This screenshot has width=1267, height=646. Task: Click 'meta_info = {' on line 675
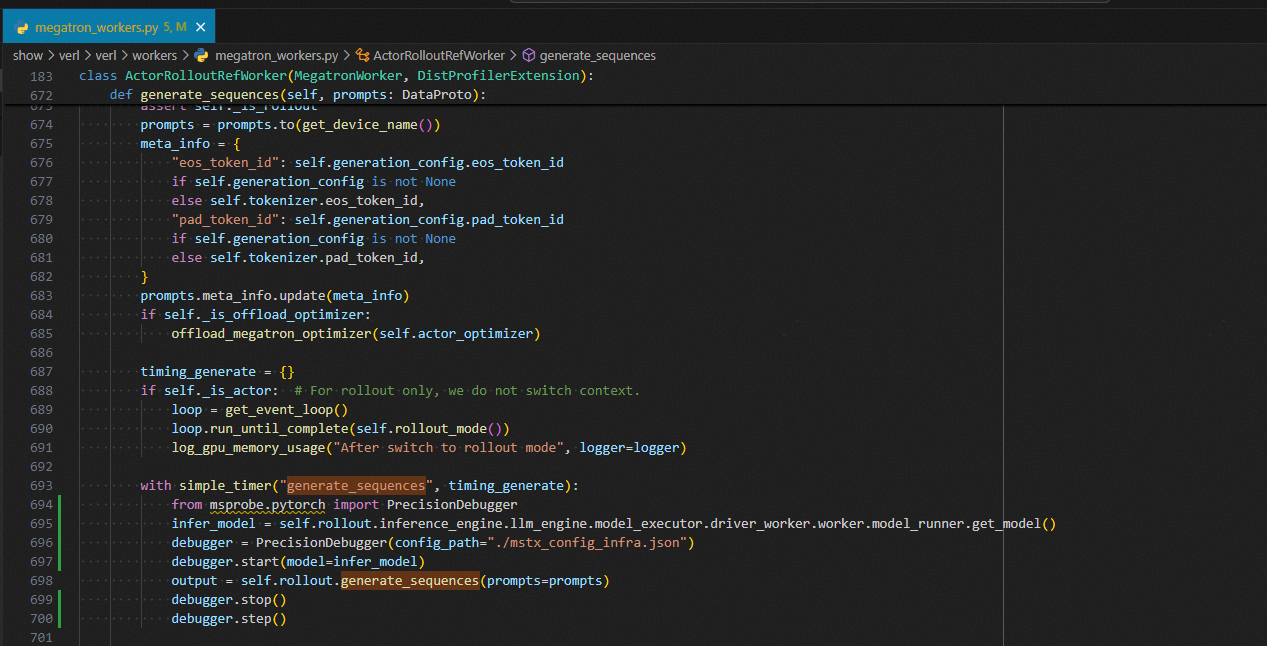(190, 144)
